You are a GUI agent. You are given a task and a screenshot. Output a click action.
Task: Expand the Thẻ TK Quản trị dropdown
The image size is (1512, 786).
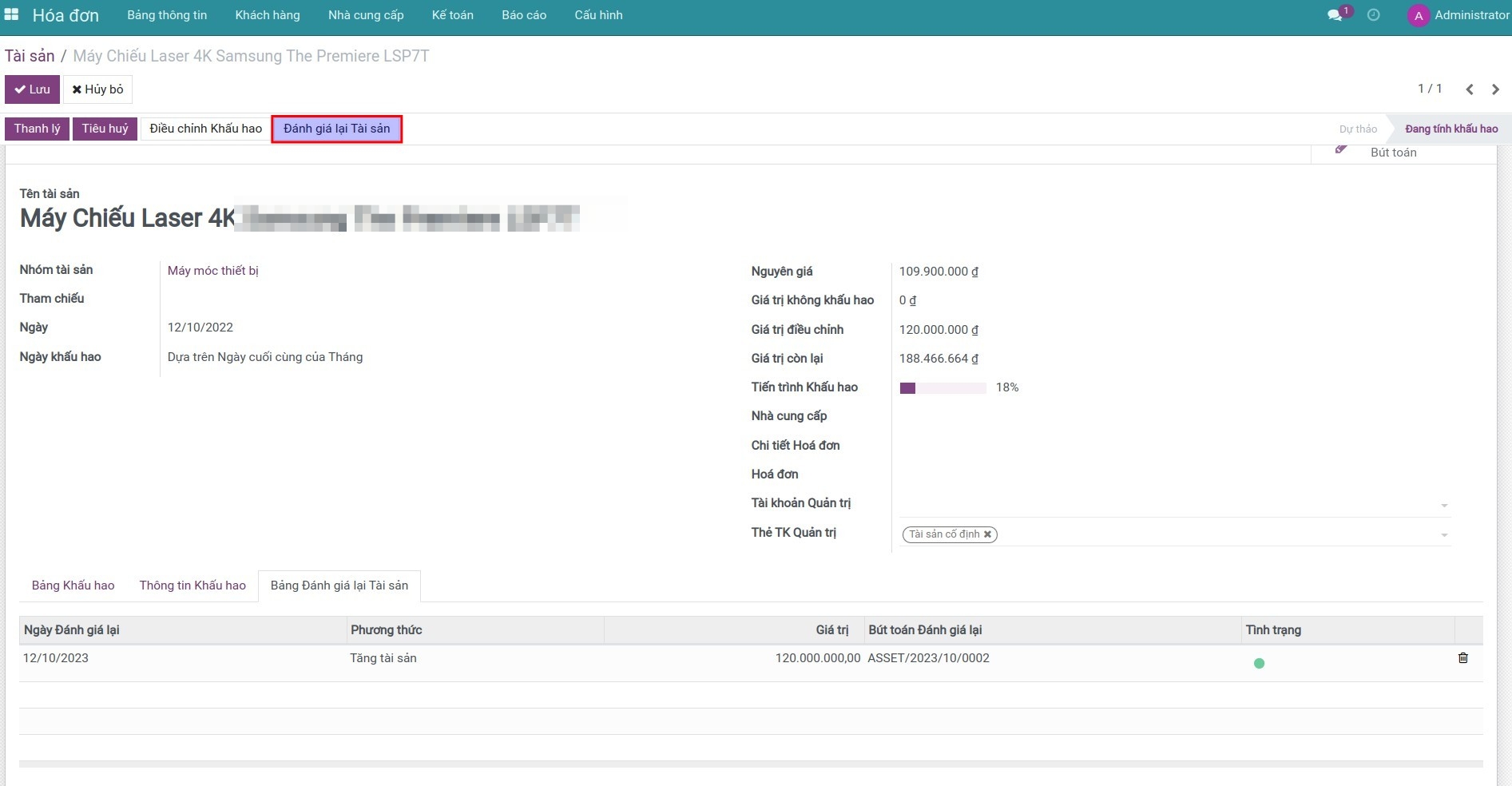(x=1443, y=535)
